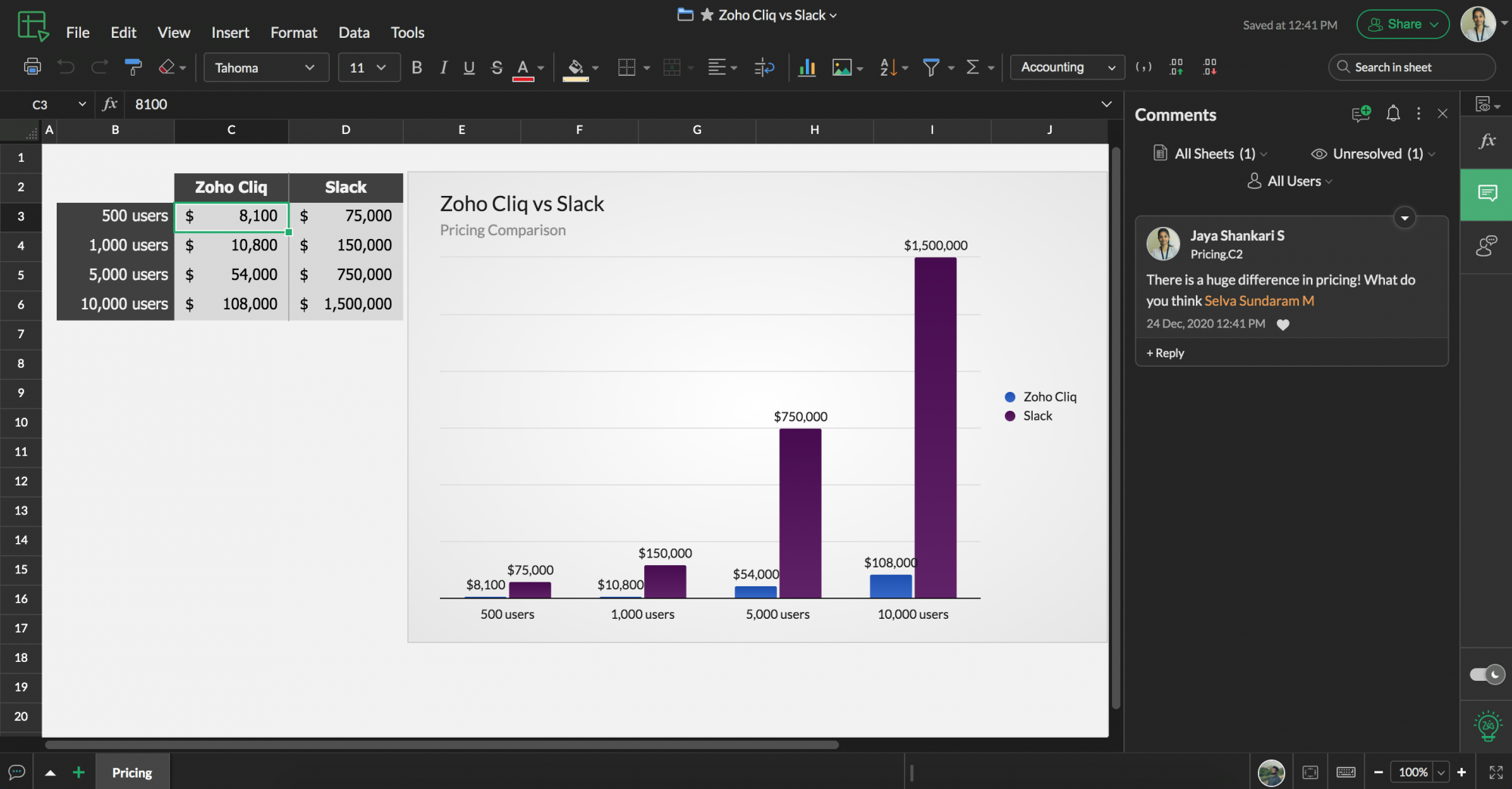Open the Data menu

[353, 33]
